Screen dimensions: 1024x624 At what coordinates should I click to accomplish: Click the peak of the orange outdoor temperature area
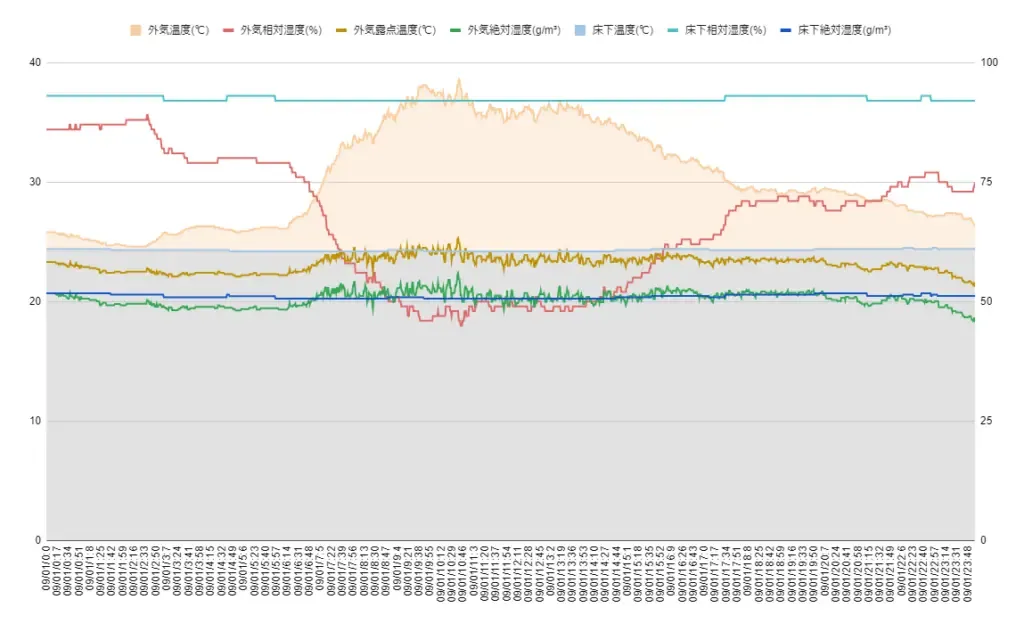click(459, 80)
